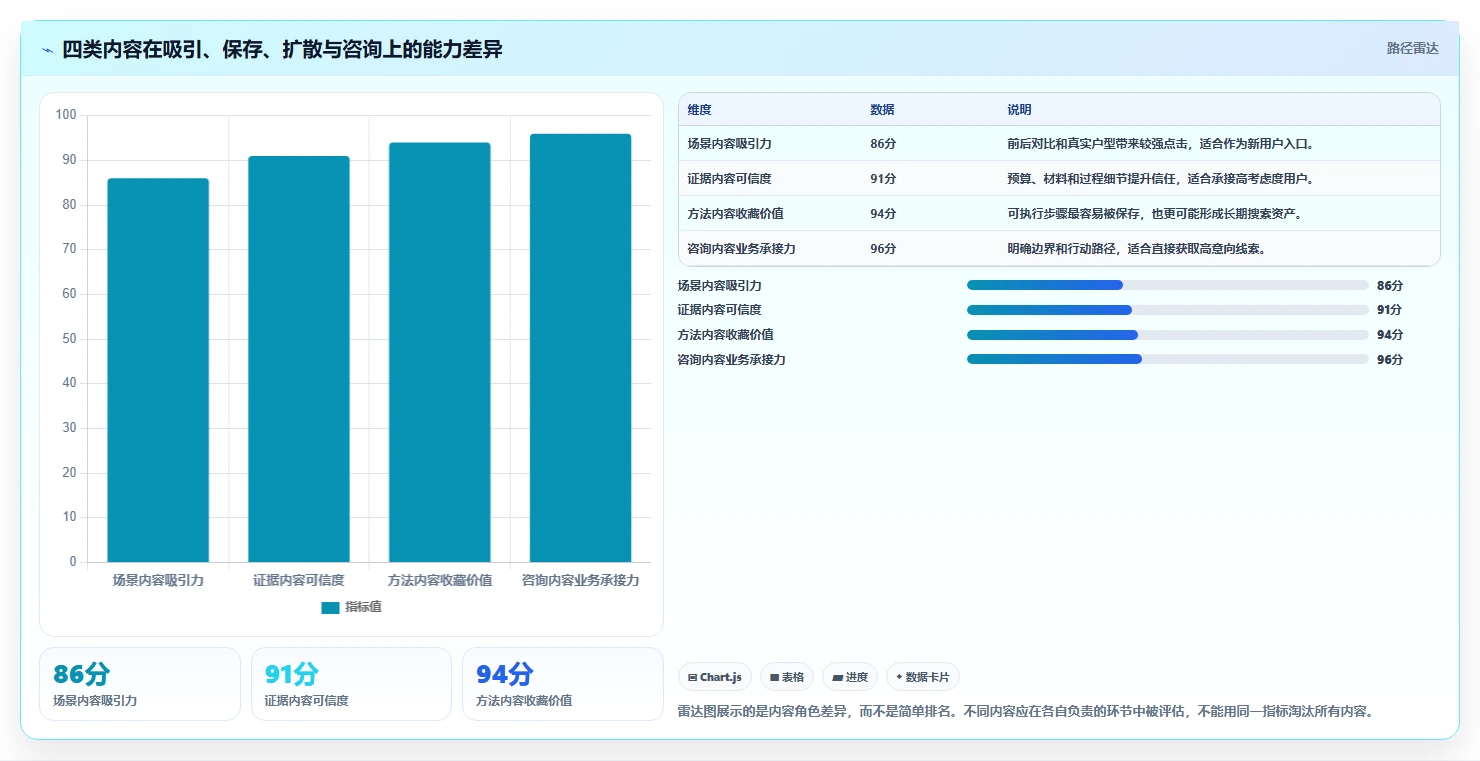Click the 证据内容可信度 bar in the chart
The width and height of the screenshot is (1480, 761).
pos(299,359)
